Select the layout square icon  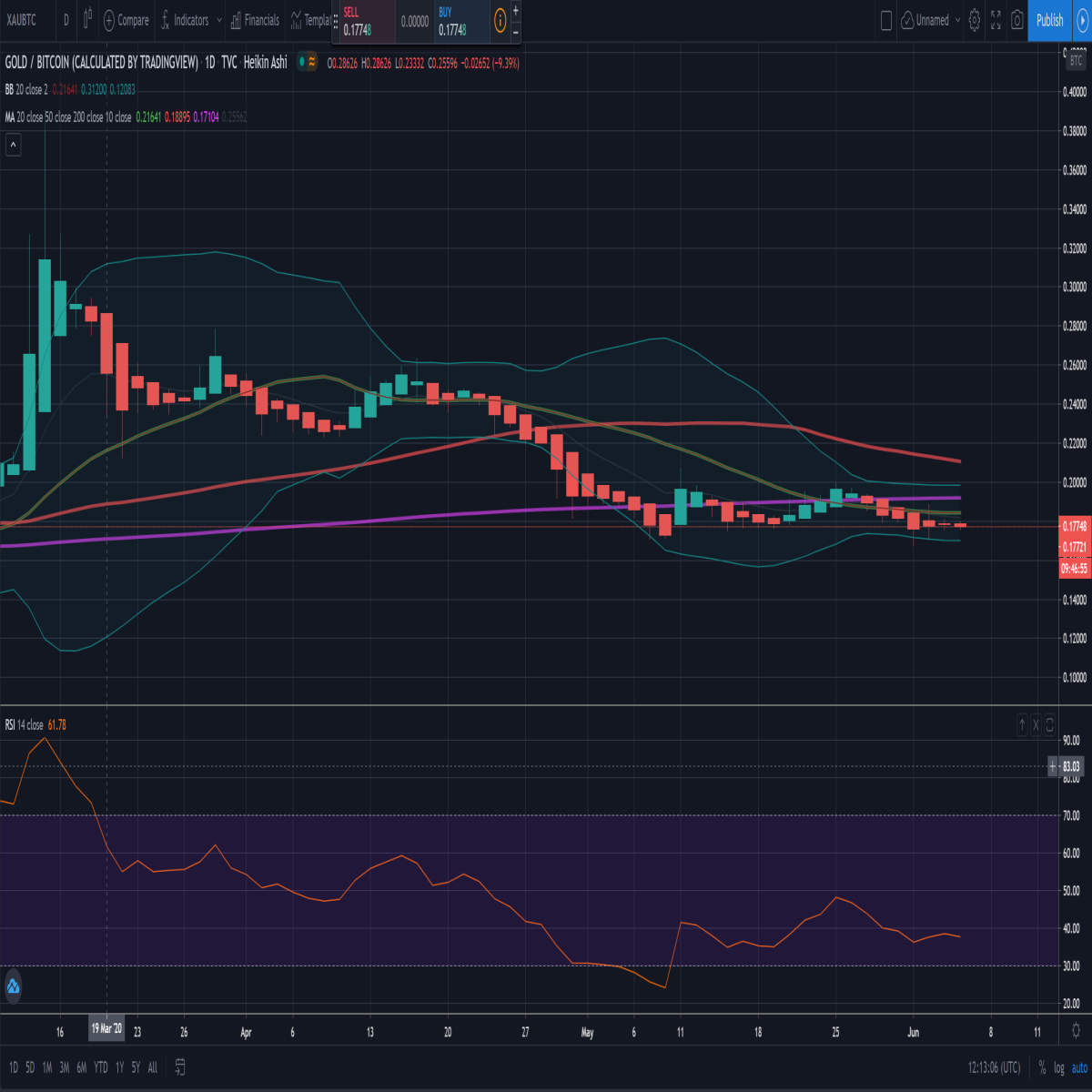click(x=886, y=20)
